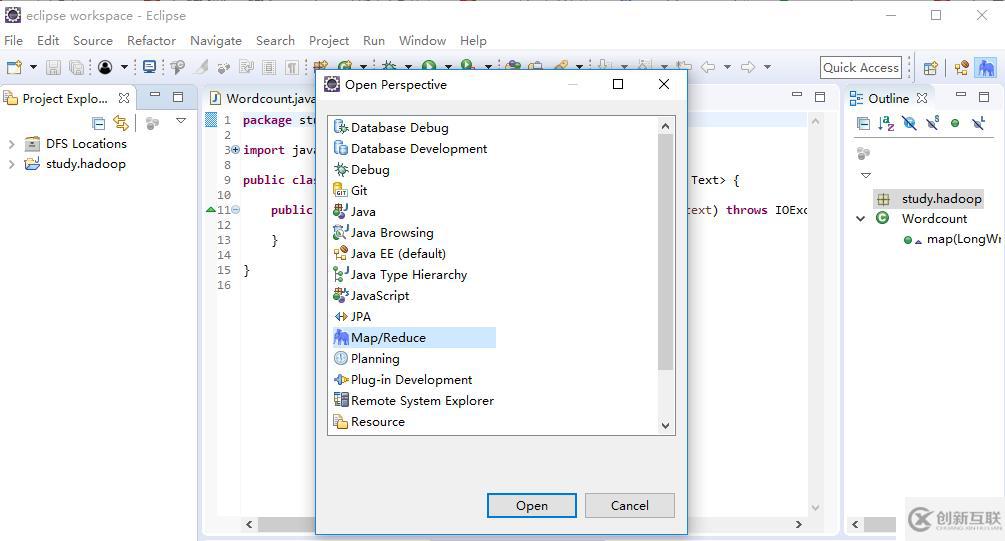Collapse the Wordcount class in Outline
The width and height of the screenshot is (1005, 541).
(x=860, y=218)
